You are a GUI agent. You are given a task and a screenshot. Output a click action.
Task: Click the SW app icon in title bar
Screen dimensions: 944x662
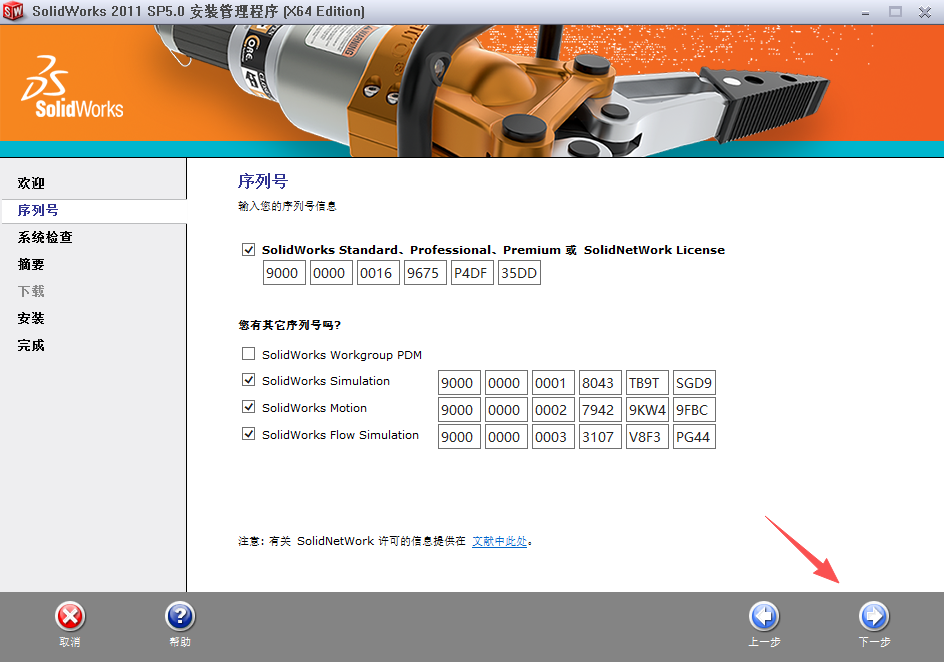[13, 12]
